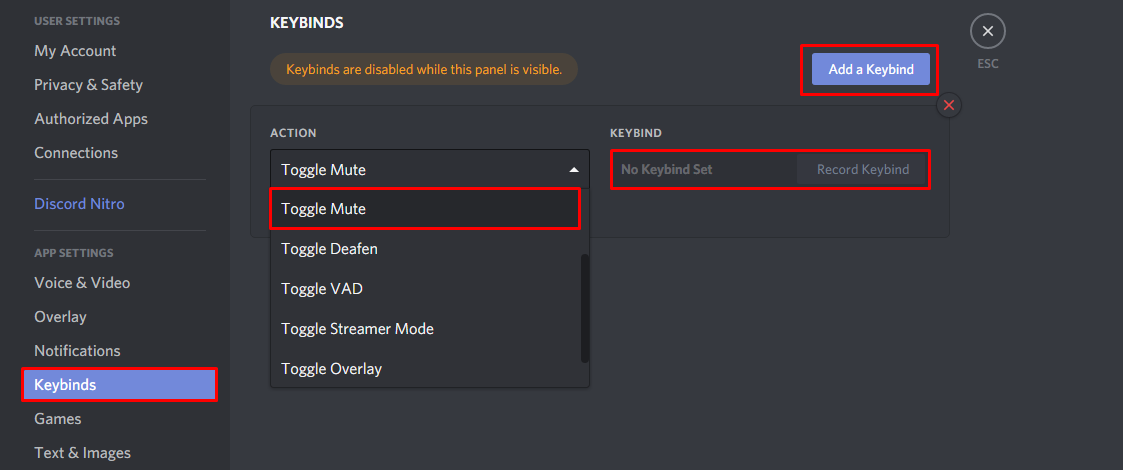The image size is (1123, 470).
Task: Switch to Connections settings
Action: click(76, 153)
